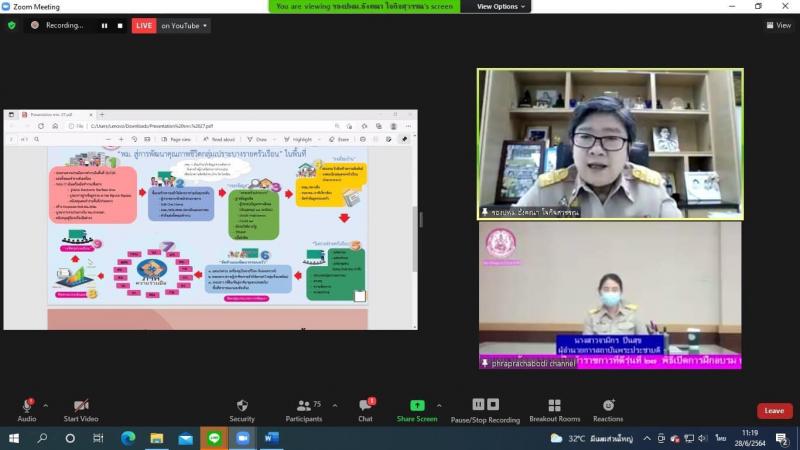Open the View Options dropdown
The width and height of the screenshot is (800, 450).
[x=501, y=7]
